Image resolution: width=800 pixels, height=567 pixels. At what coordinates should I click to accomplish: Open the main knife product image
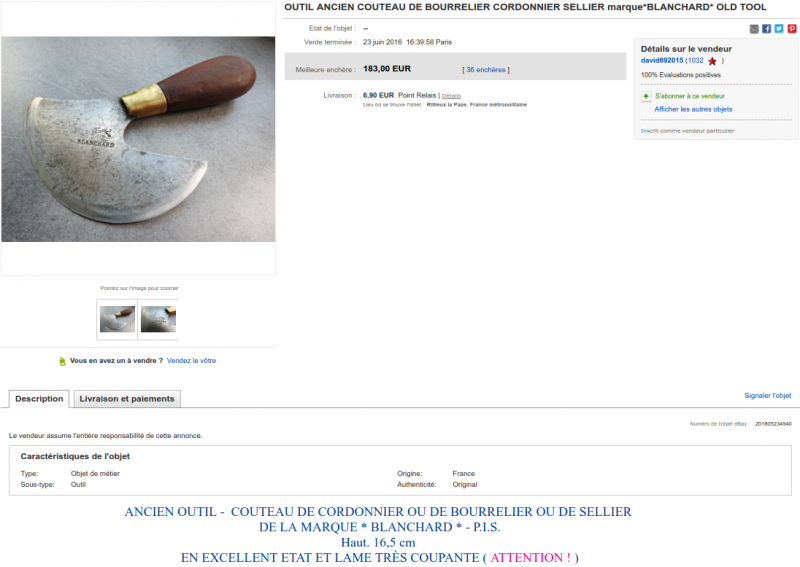tap(138, 139)
